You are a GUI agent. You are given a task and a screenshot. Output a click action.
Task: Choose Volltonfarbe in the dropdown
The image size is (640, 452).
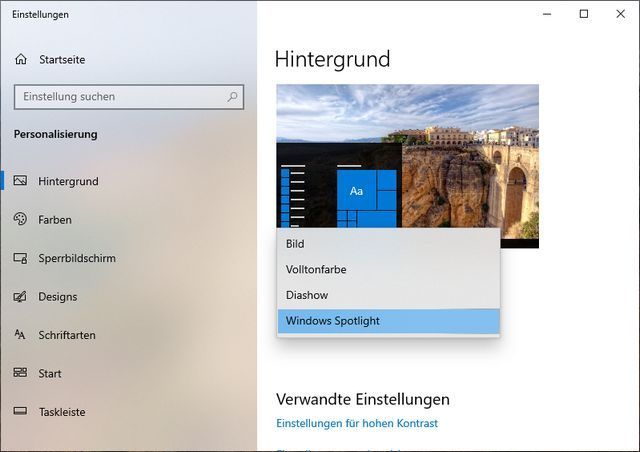click(x=388, y=269)
